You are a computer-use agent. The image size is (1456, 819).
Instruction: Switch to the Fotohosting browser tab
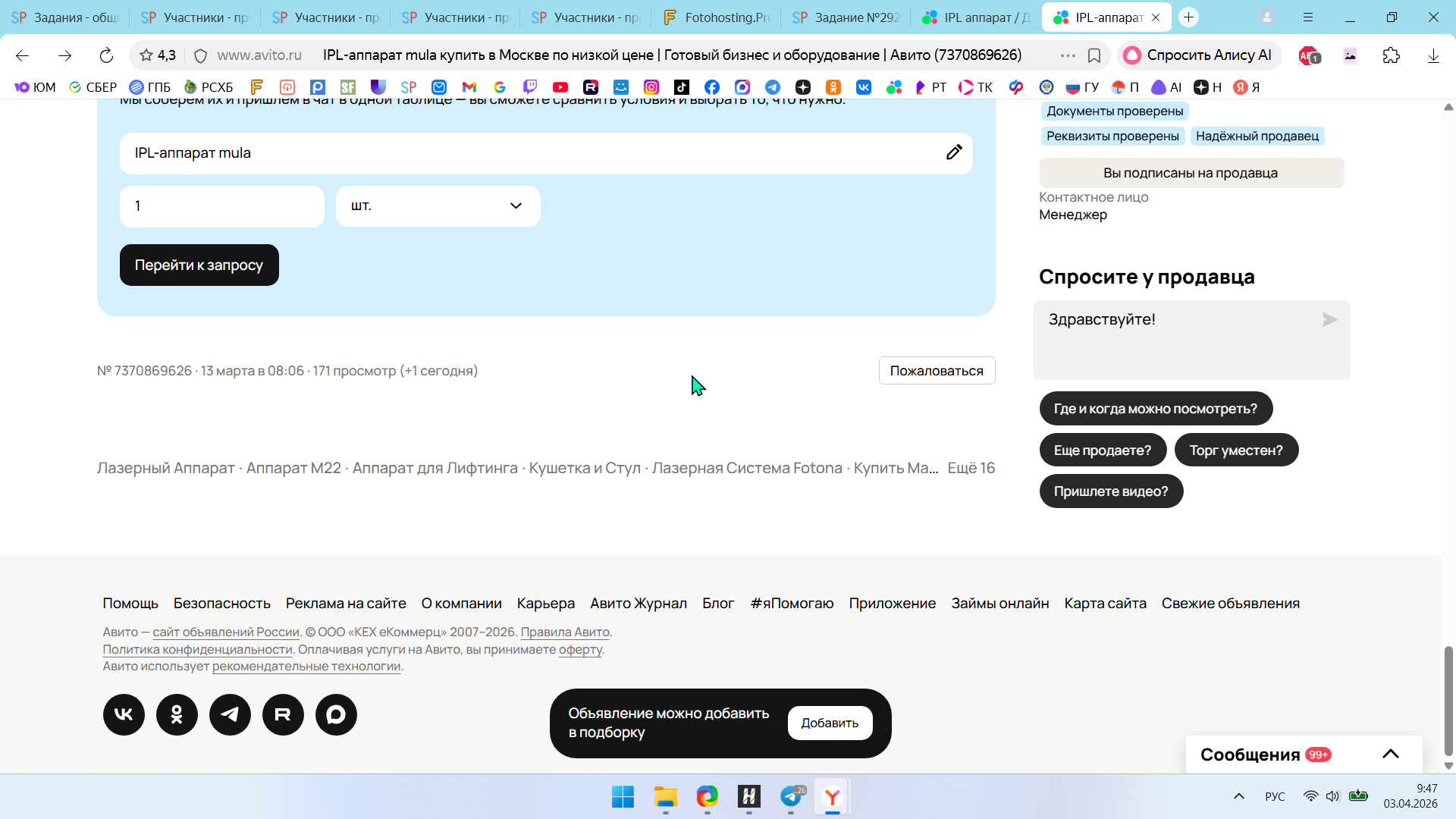pyautogui.click(x=715, y=17)
